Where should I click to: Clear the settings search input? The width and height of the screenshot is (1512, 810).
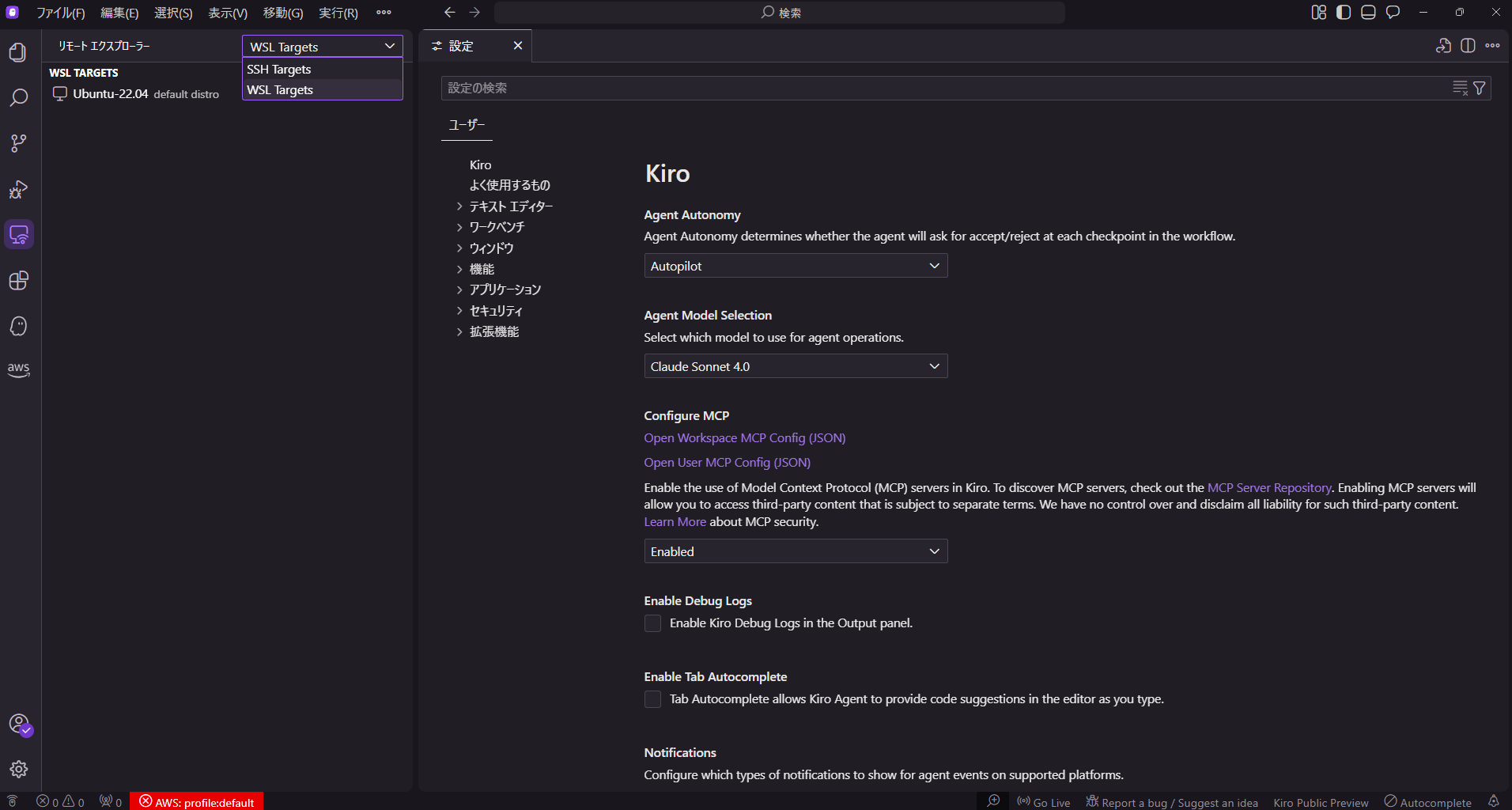click(1460, 88)
